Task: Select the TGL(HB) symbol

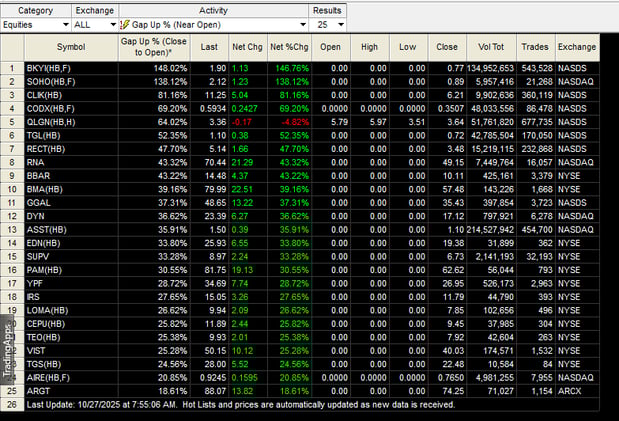Action: (43, 135)
